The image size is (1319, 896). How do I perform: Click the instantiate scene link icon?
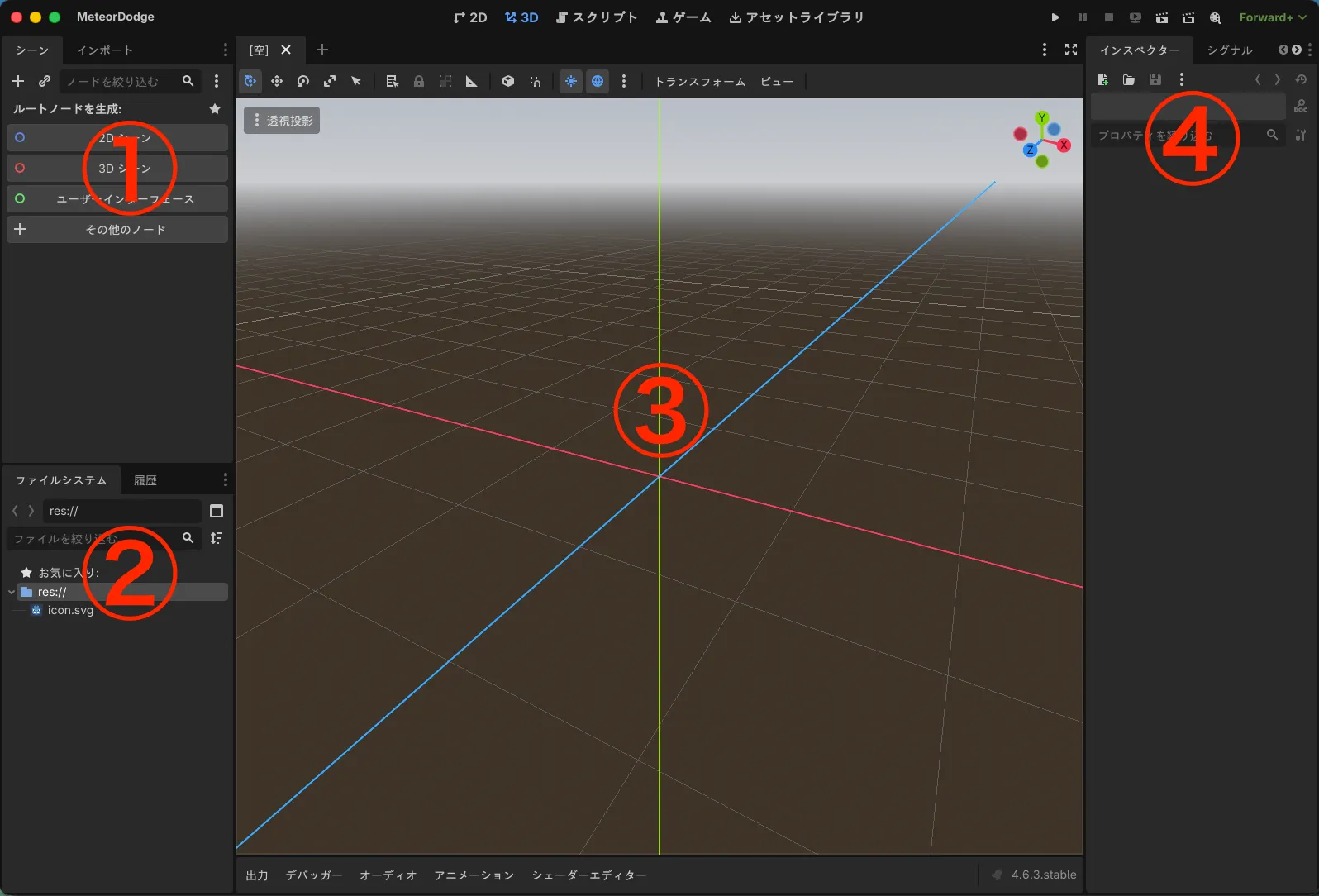click(45, 81)
